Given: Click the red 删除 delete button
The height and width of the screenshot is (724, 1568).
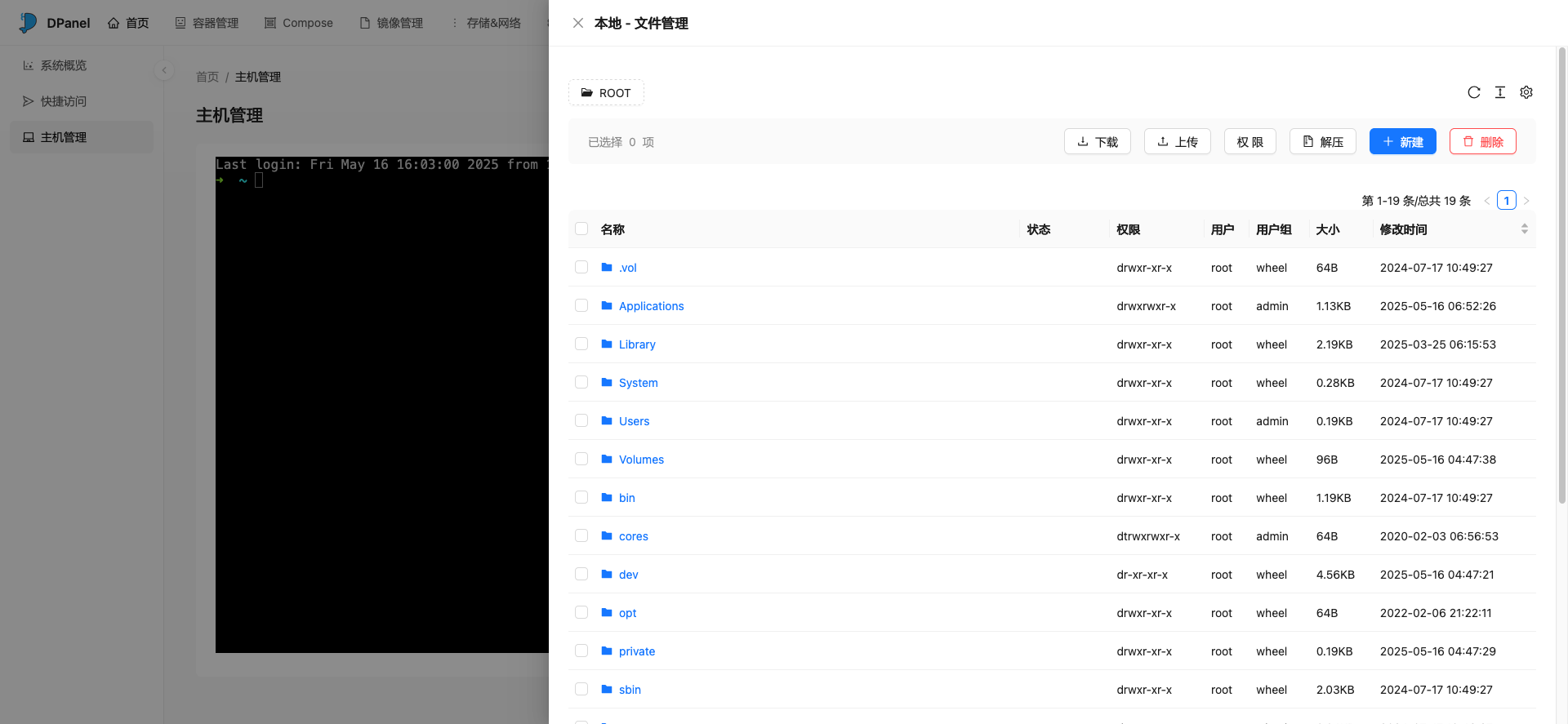Looking at the screenshot, I should pyautogui.click(x=1483, y=141).
